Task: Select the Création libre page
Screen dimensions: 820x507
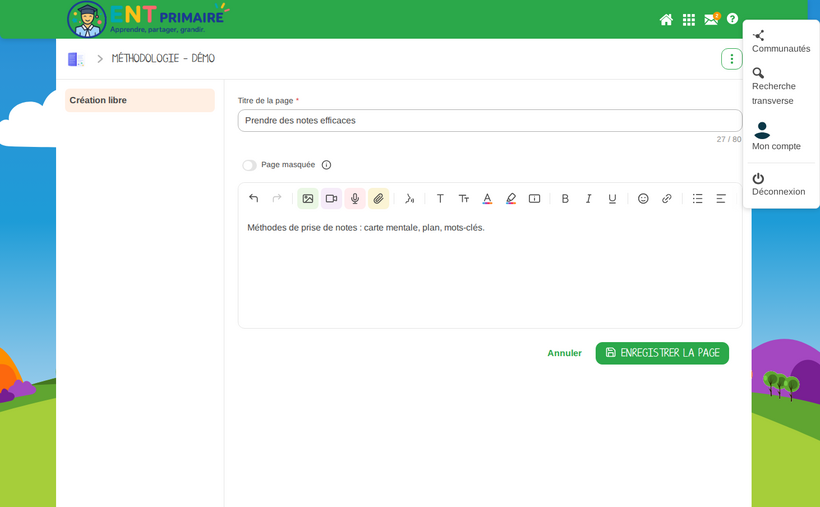Action: click(140, 100)
